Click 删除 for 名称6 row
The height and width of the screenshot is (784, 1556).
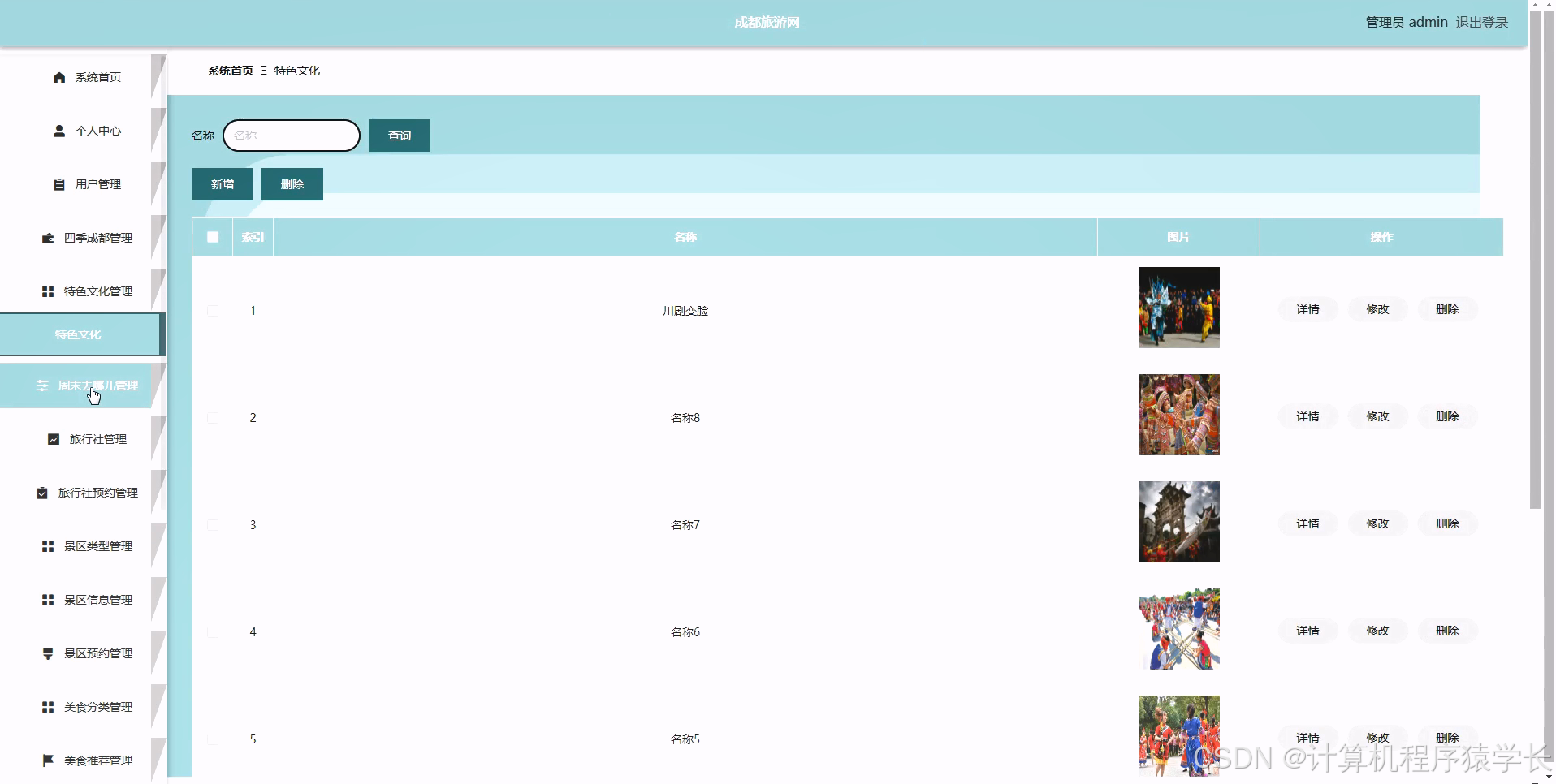pos(1447,631)
